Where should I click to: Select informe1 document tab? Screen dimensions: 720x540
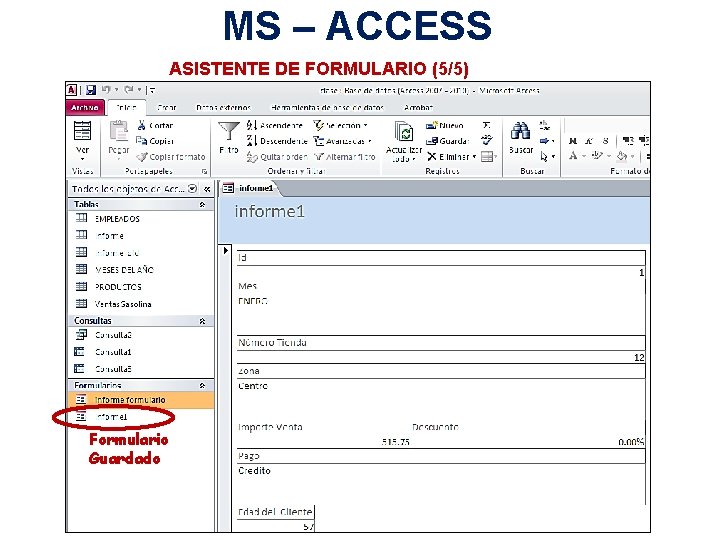(249, 188)
